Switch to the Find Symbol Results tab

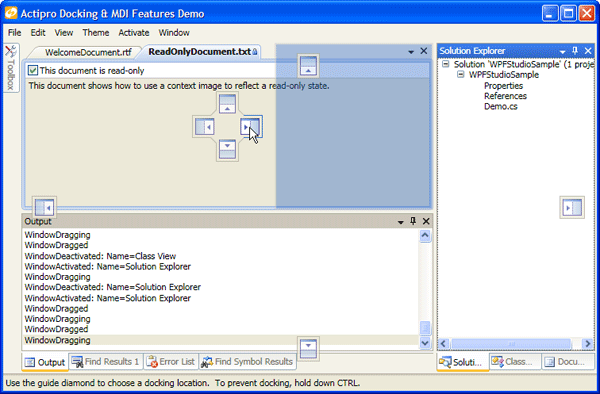pyautogui.click(x=248, y=361)
